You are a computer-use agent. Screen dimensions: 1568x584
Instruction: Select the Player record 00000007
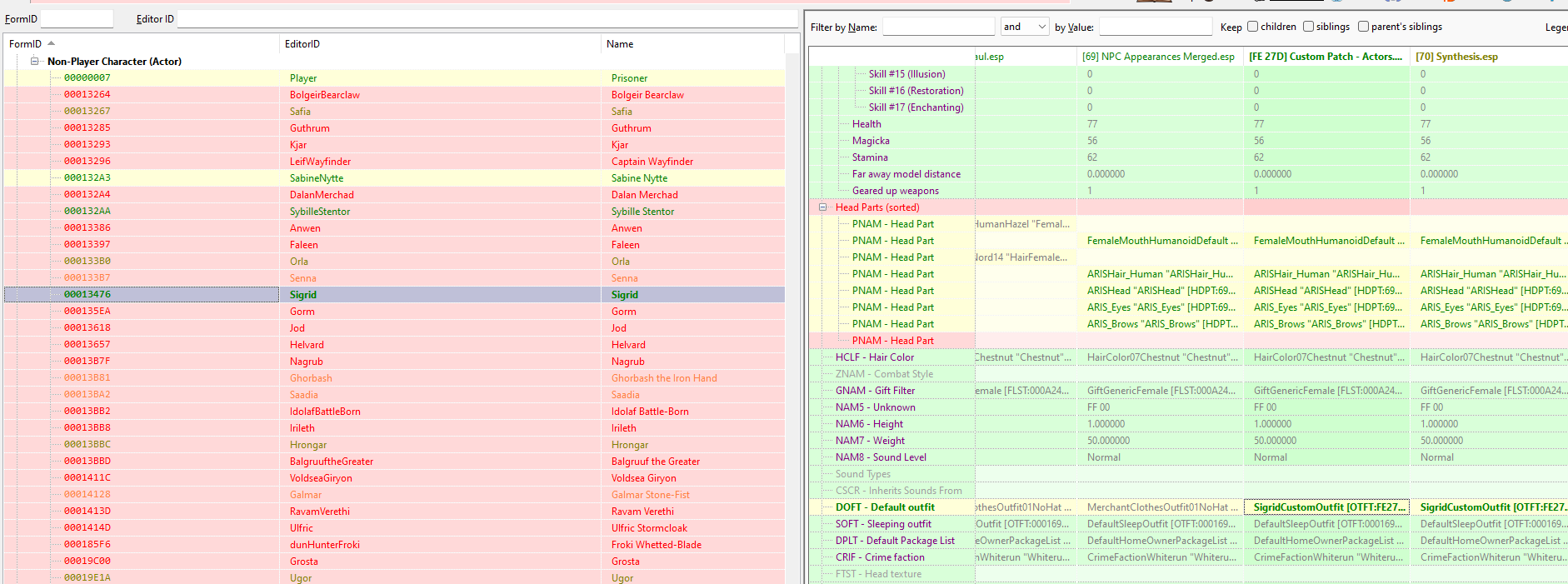point(394,77)
